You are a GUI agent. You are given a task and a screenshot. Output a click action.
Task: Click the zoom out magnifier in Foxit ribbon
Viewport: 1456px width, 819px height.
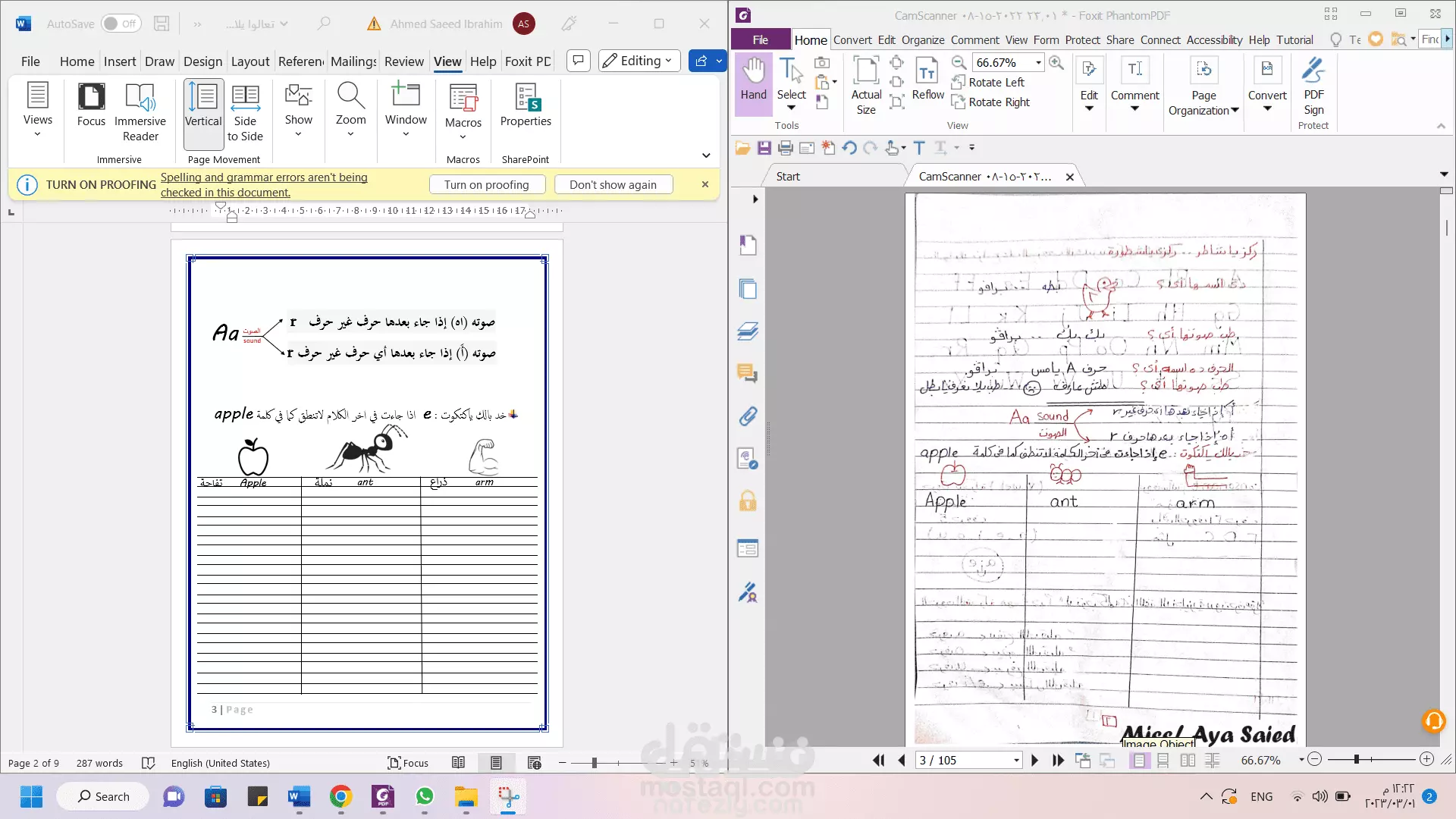tap(959, 62)
